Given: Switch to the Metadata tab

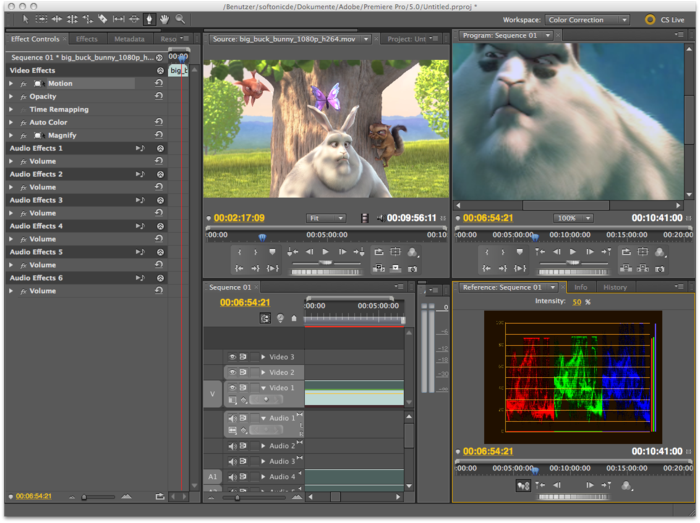Looking at the screenshot, I should (x=129, y=39).
